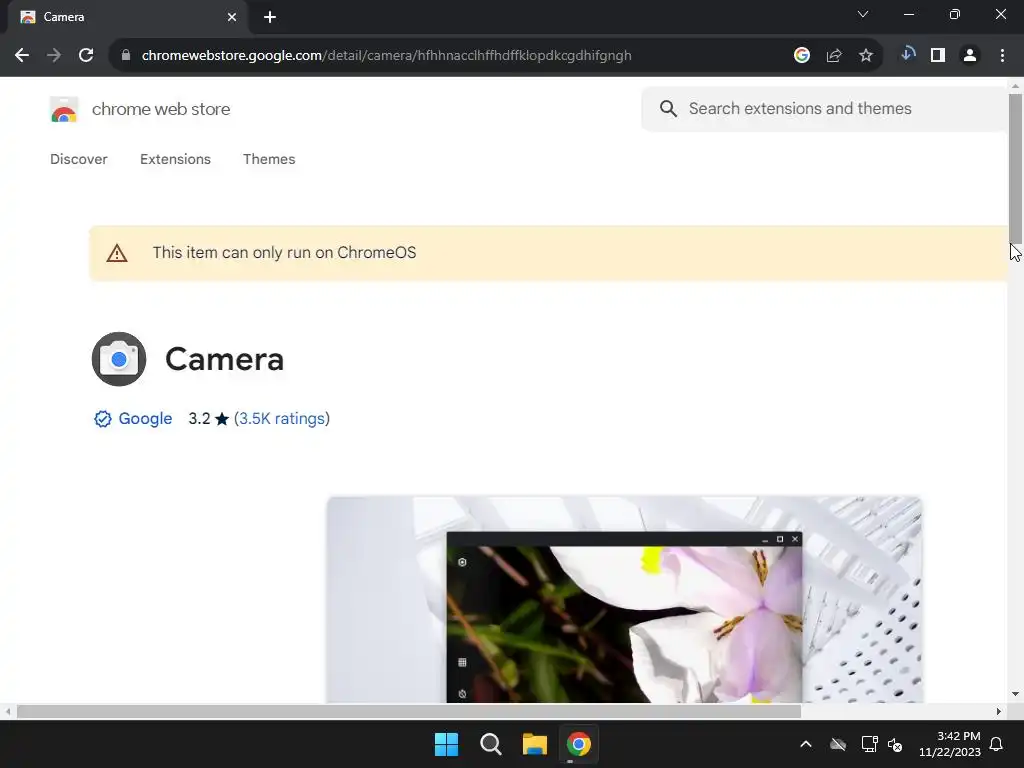Image resolution: width=1024 pixels, height=768 pixels.
Task: Click the search magnifier icon
Action: pyautogui.click(x=668, y=108)
